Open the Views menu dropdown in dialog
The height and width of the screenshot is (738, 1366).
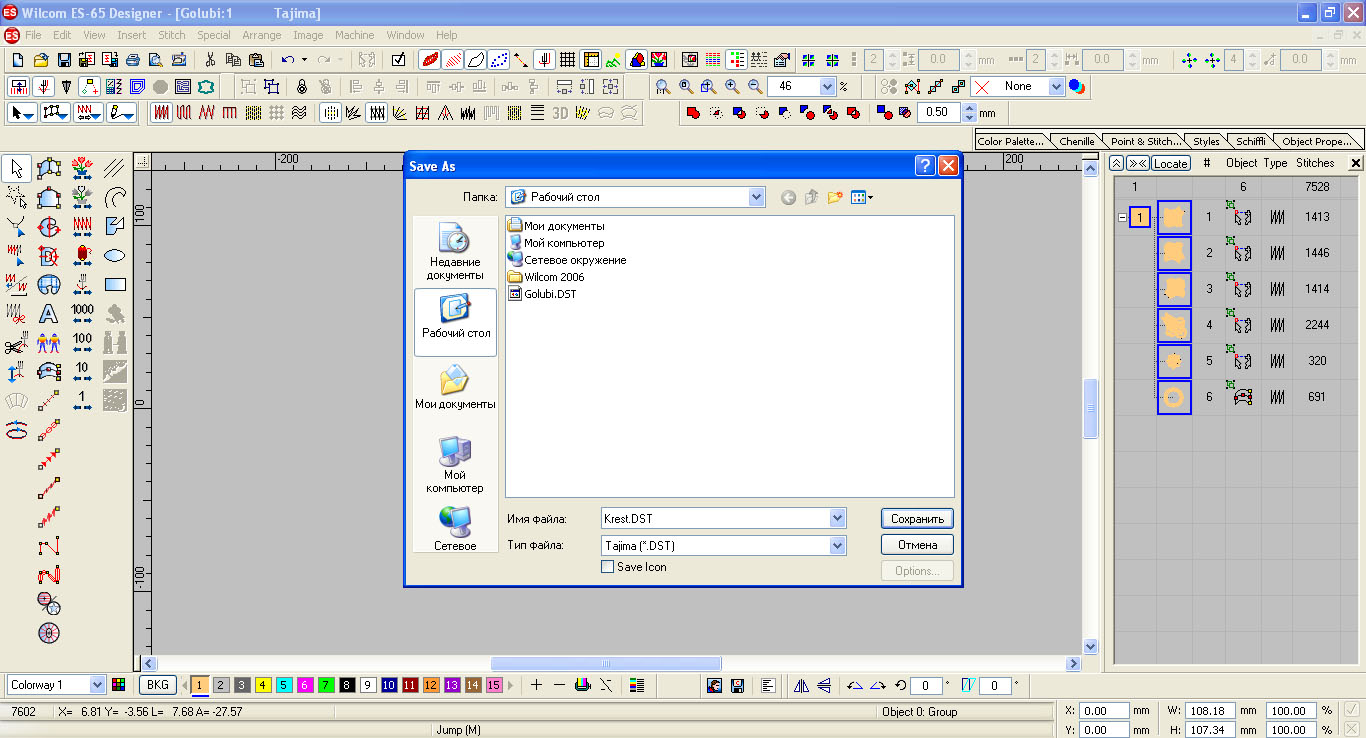862,198
